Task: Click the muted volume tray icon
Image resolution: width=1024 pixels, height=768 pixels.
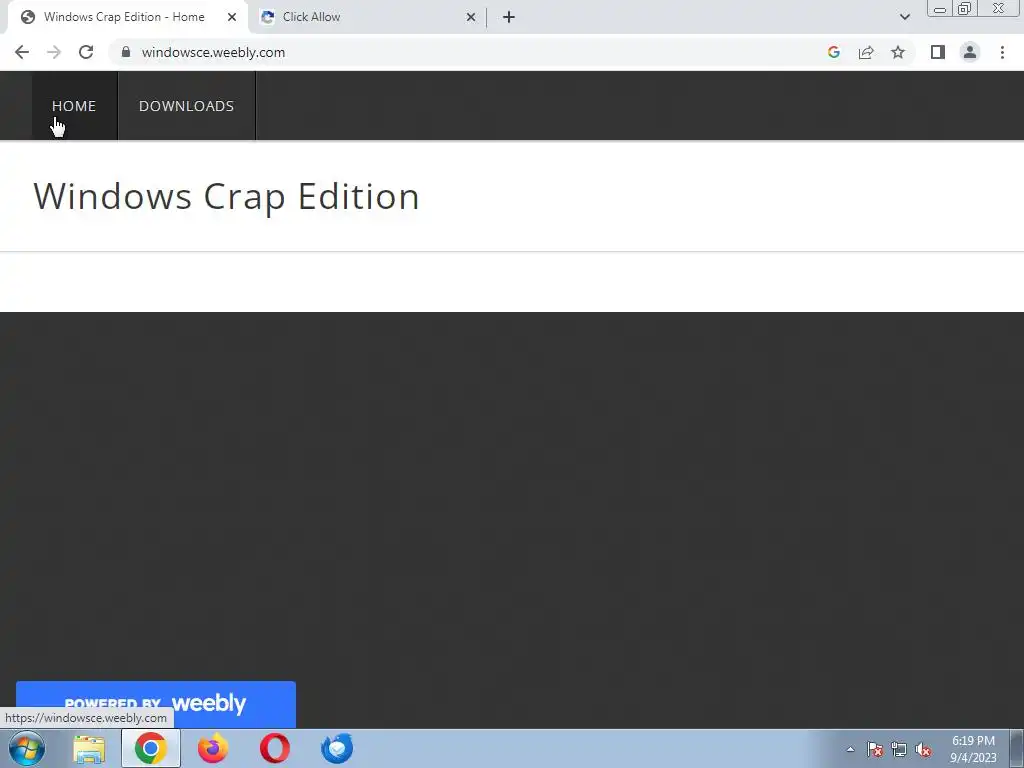Action: tap(923, 749)
